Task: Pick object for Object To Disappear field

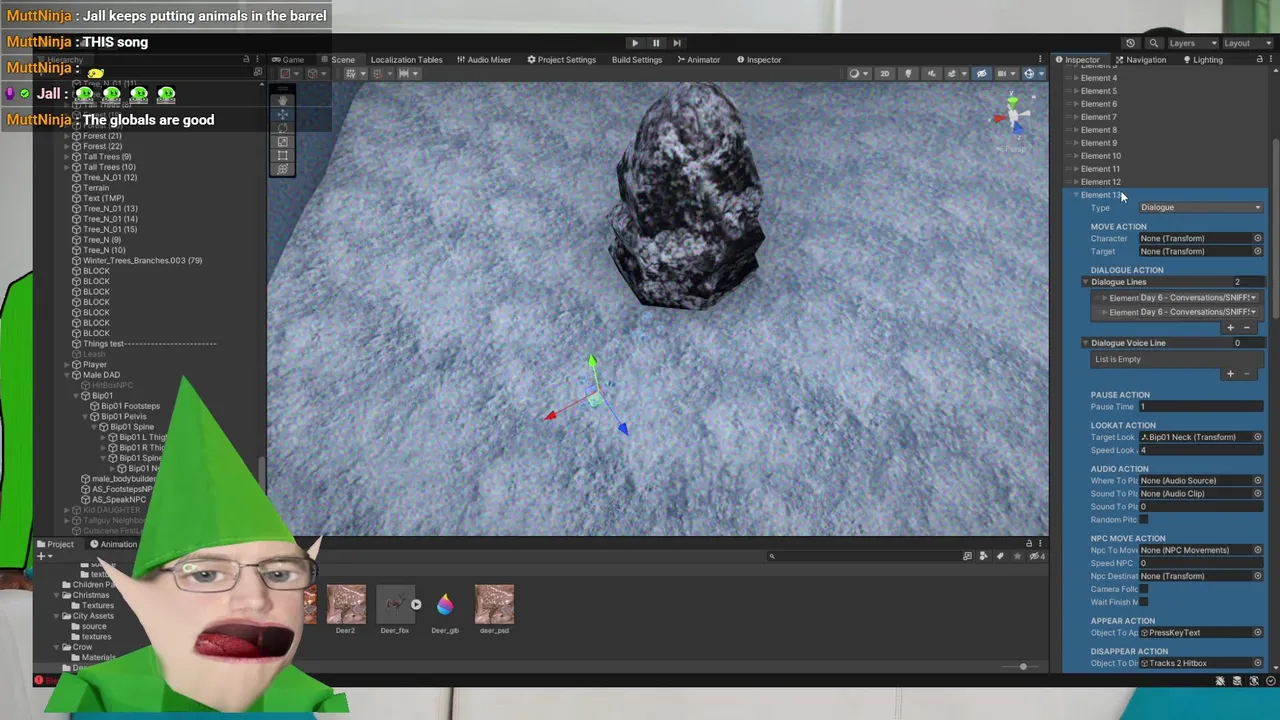Action: (x=1258, y=663)
